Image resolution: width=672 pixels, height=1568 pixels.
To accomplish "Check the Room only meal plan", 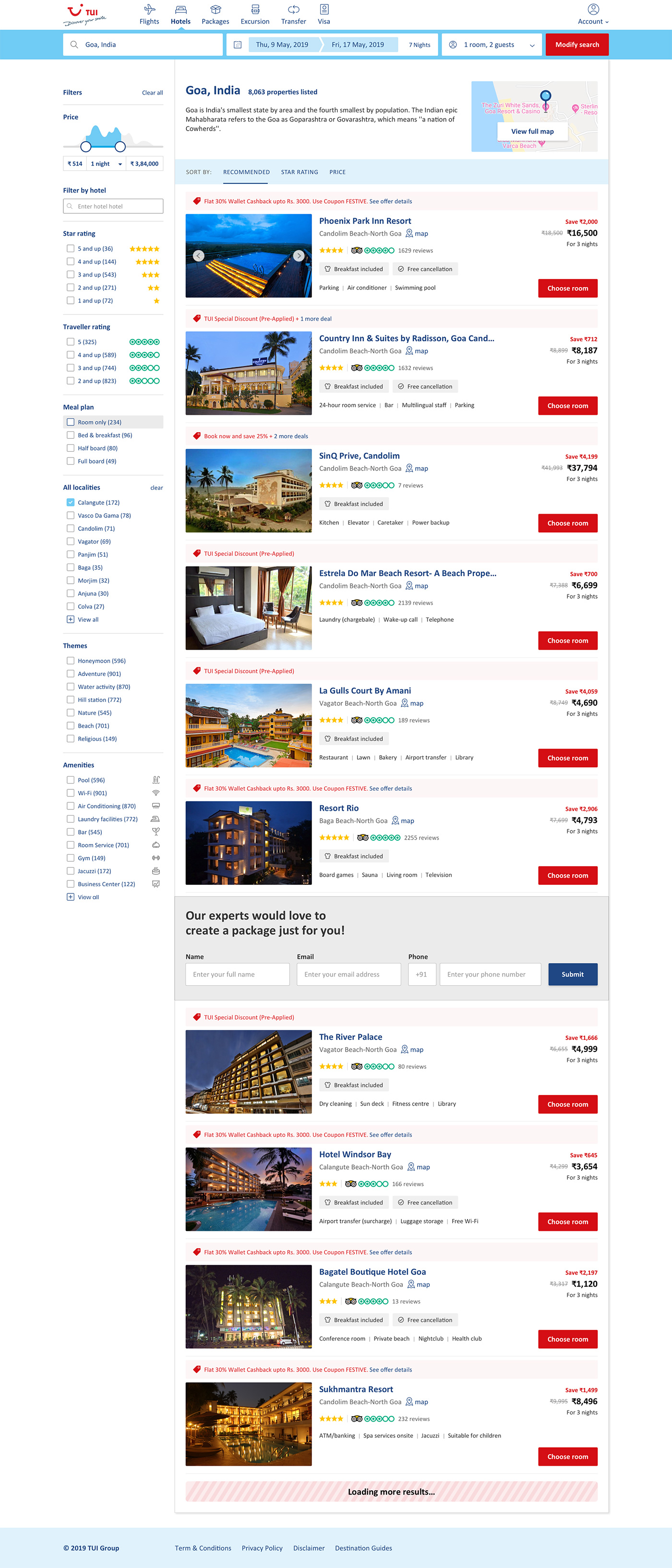I will 71,422.
